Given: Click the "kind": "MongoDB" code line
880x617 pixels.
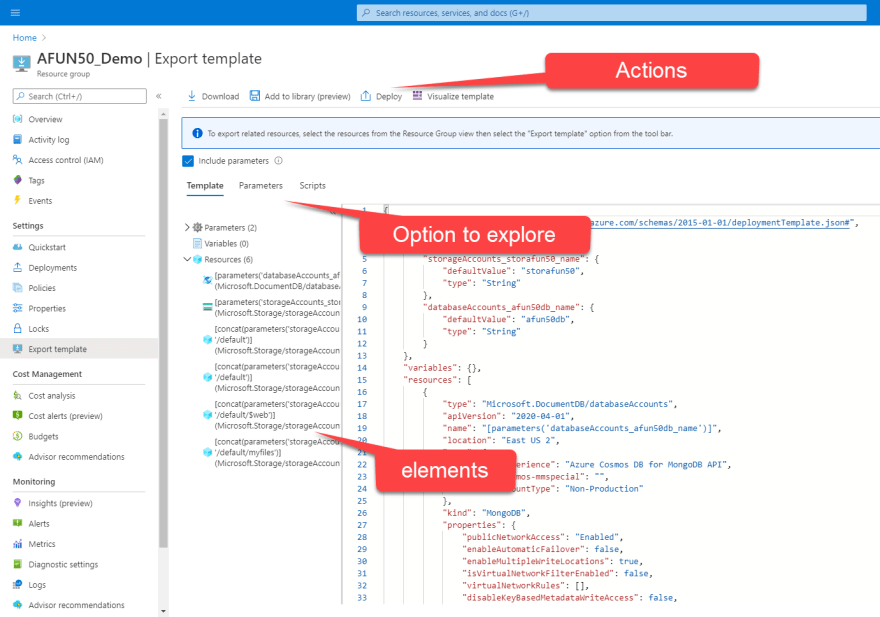Looking at the screenshot, I should [487, 513].
